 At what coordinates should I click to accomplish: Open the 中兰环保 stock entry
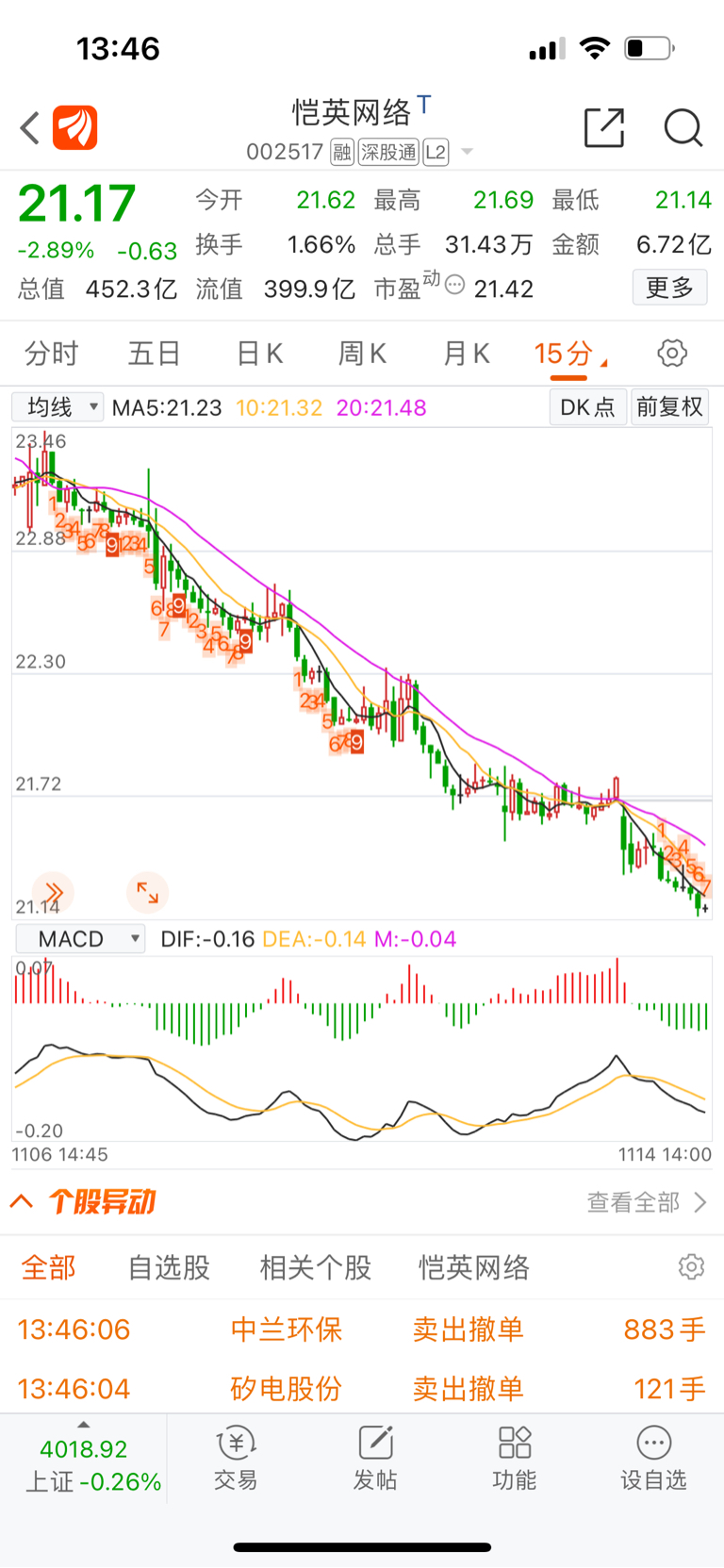287,1329
